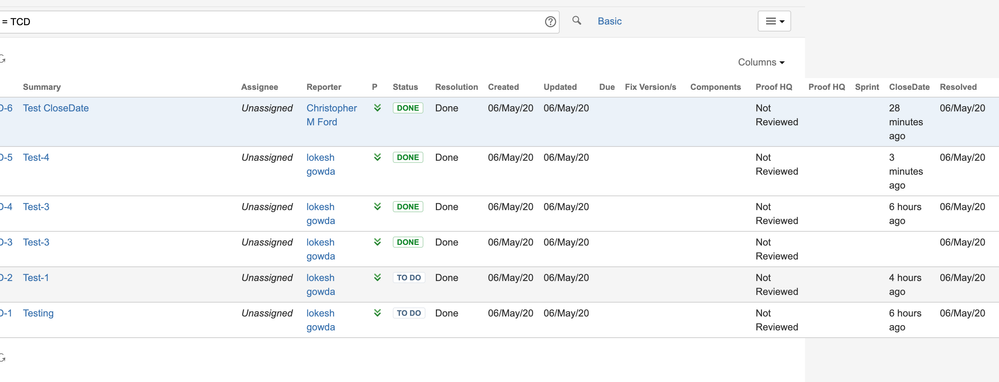
Task: Switch to Basic search mode
Action: click(x=610, y=21)
